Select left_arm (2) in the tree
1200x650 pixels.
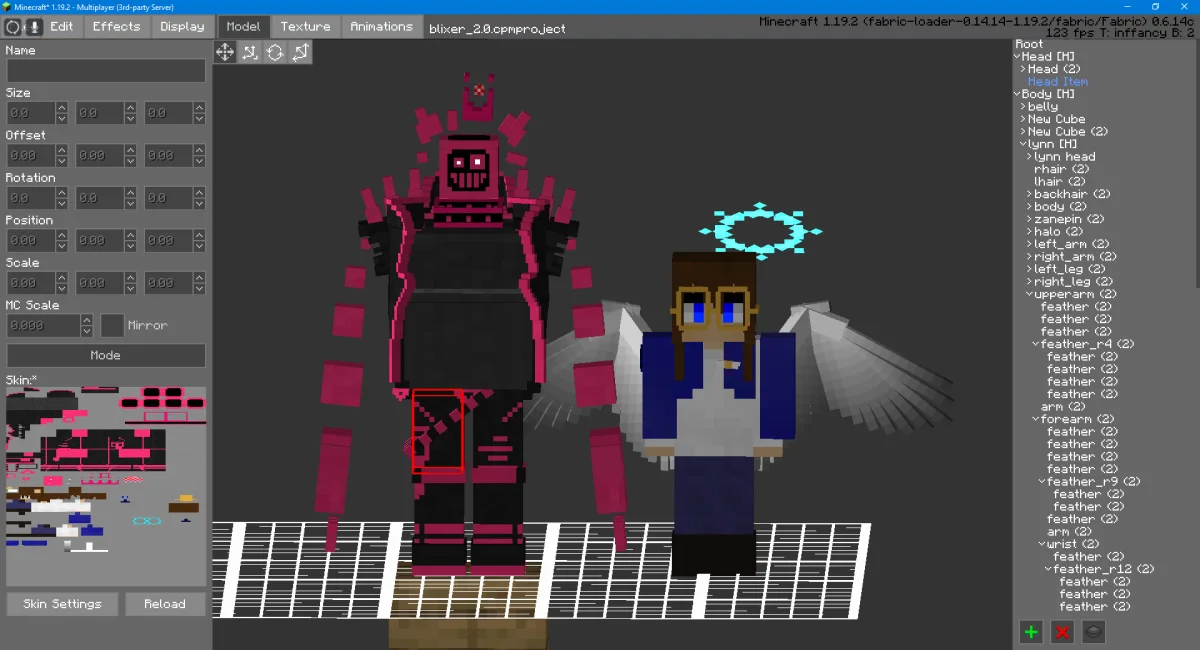point(1071,244)
